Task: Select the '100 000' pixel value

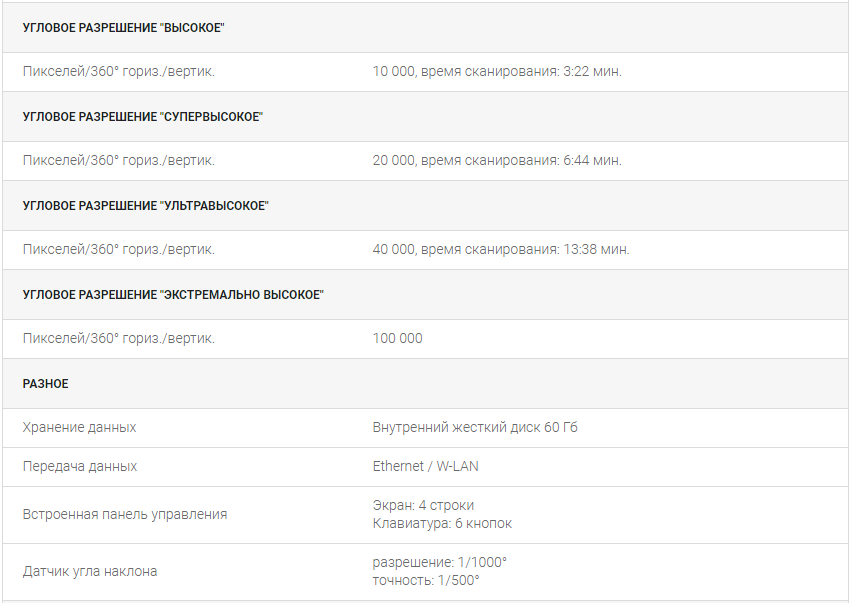Action: tap(397, 338)
